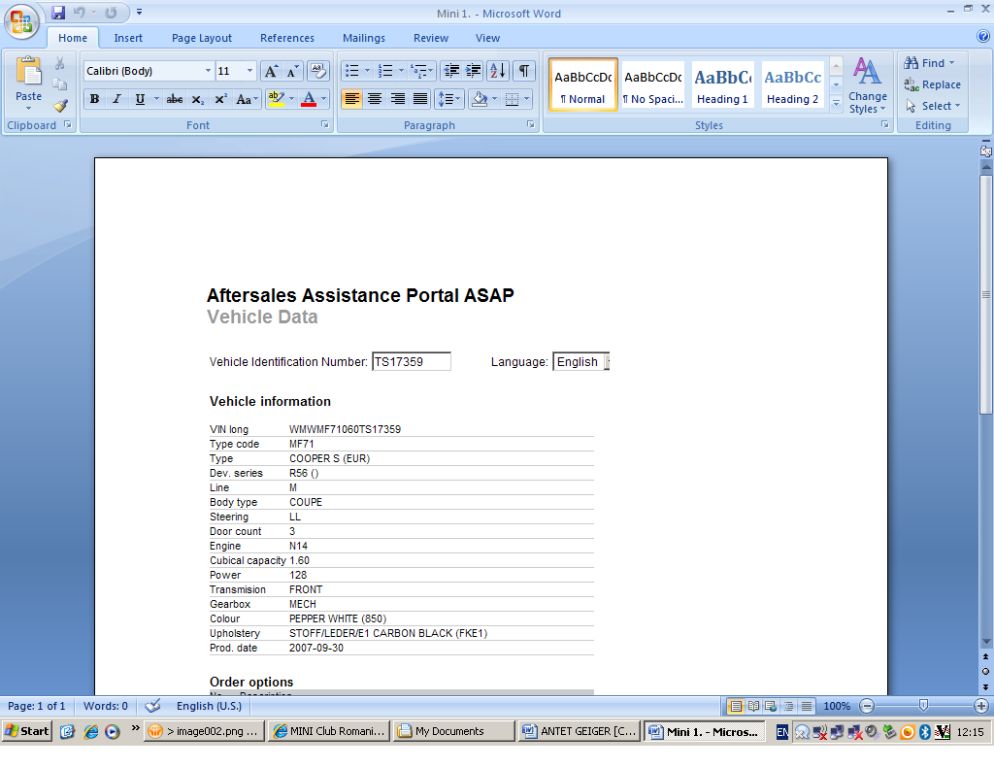
Task: Toggle bold formatting
Action: [x=95, y=99]
